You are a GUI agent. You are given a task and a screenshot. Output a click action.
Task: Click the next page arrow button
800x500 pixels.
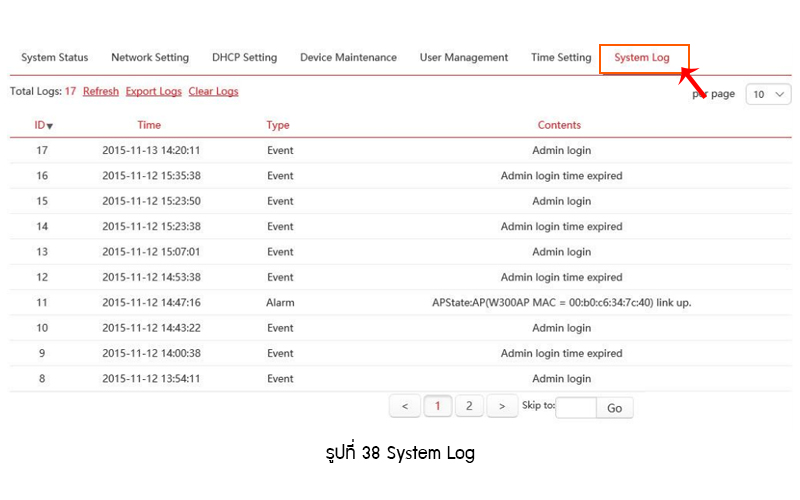tap(501, 406)
